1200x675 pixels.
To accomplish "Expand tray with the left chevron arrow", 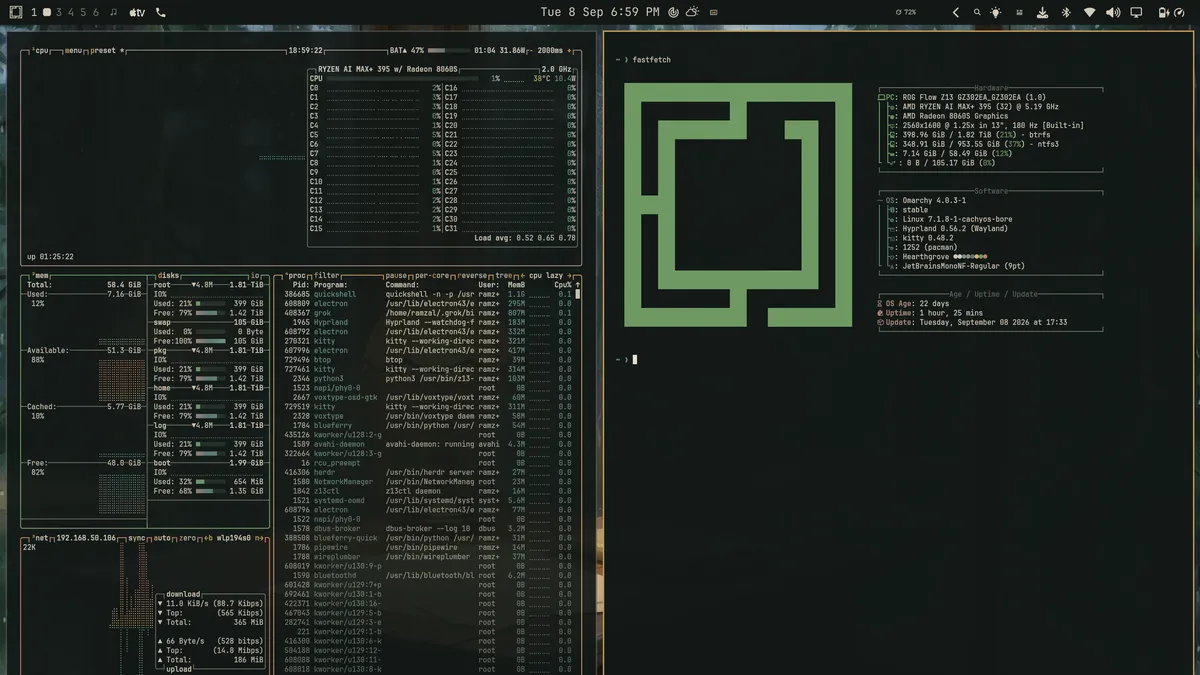I will tap(955, 12).
